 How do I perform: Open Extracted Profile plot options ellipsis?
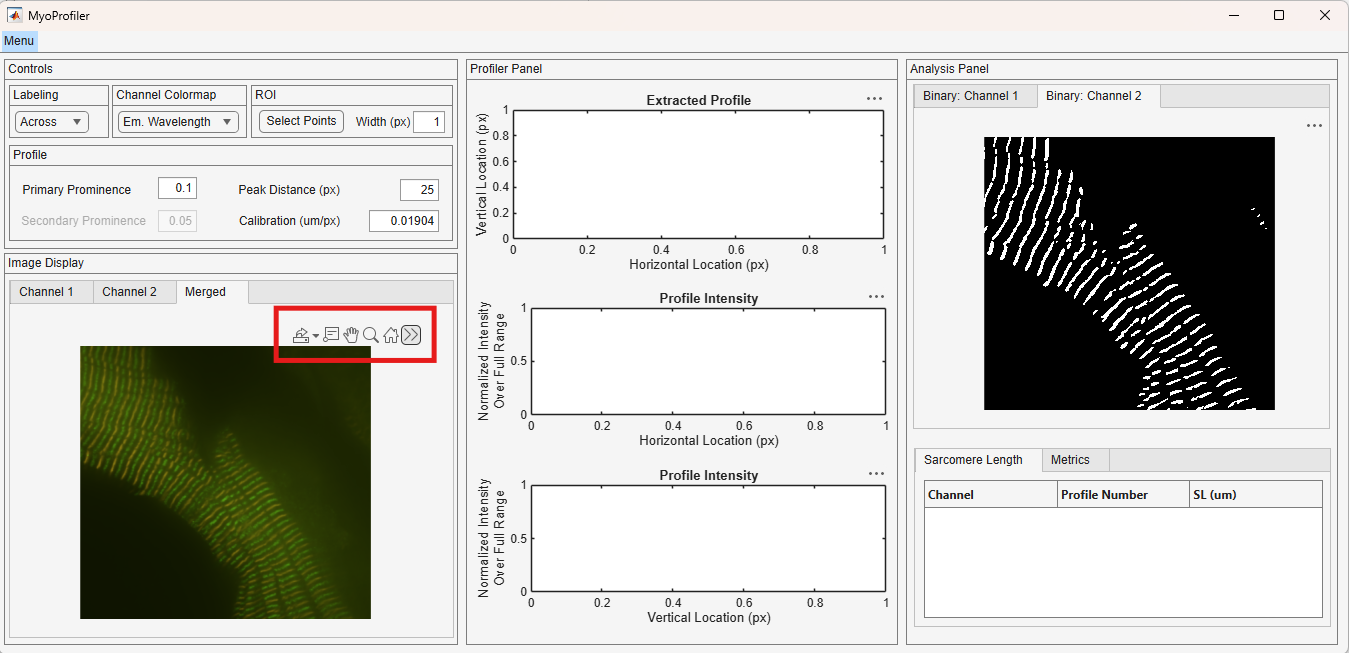point(875,99)
